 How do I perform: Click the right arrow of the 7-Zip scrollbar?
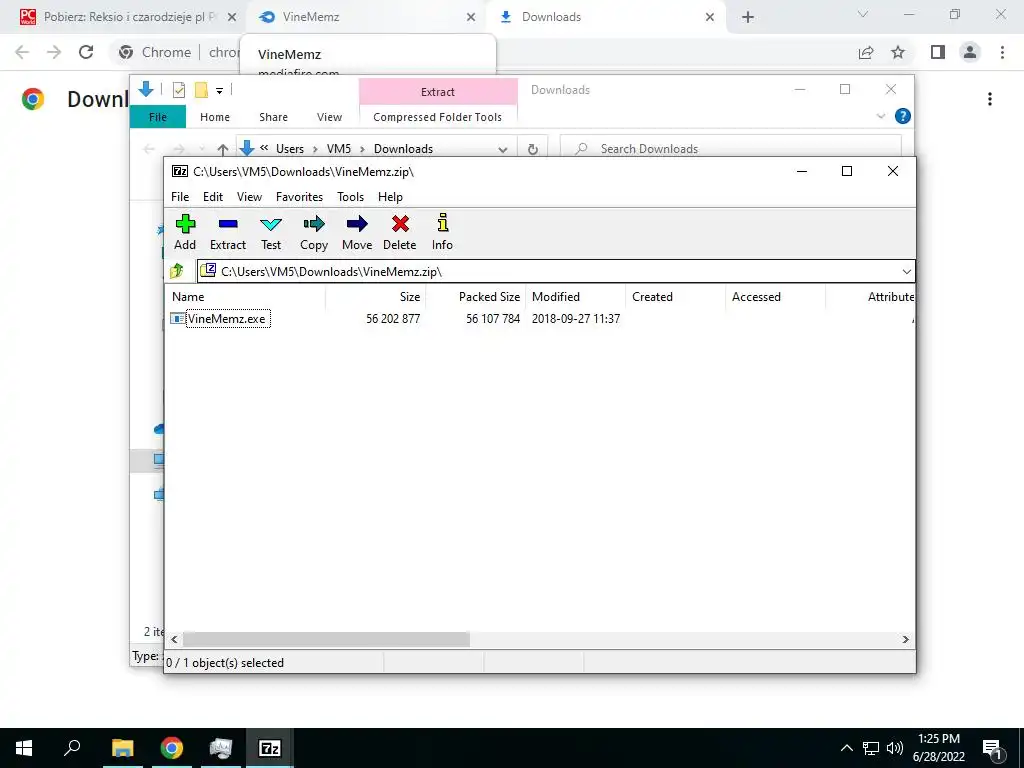(x=905, y=639)
